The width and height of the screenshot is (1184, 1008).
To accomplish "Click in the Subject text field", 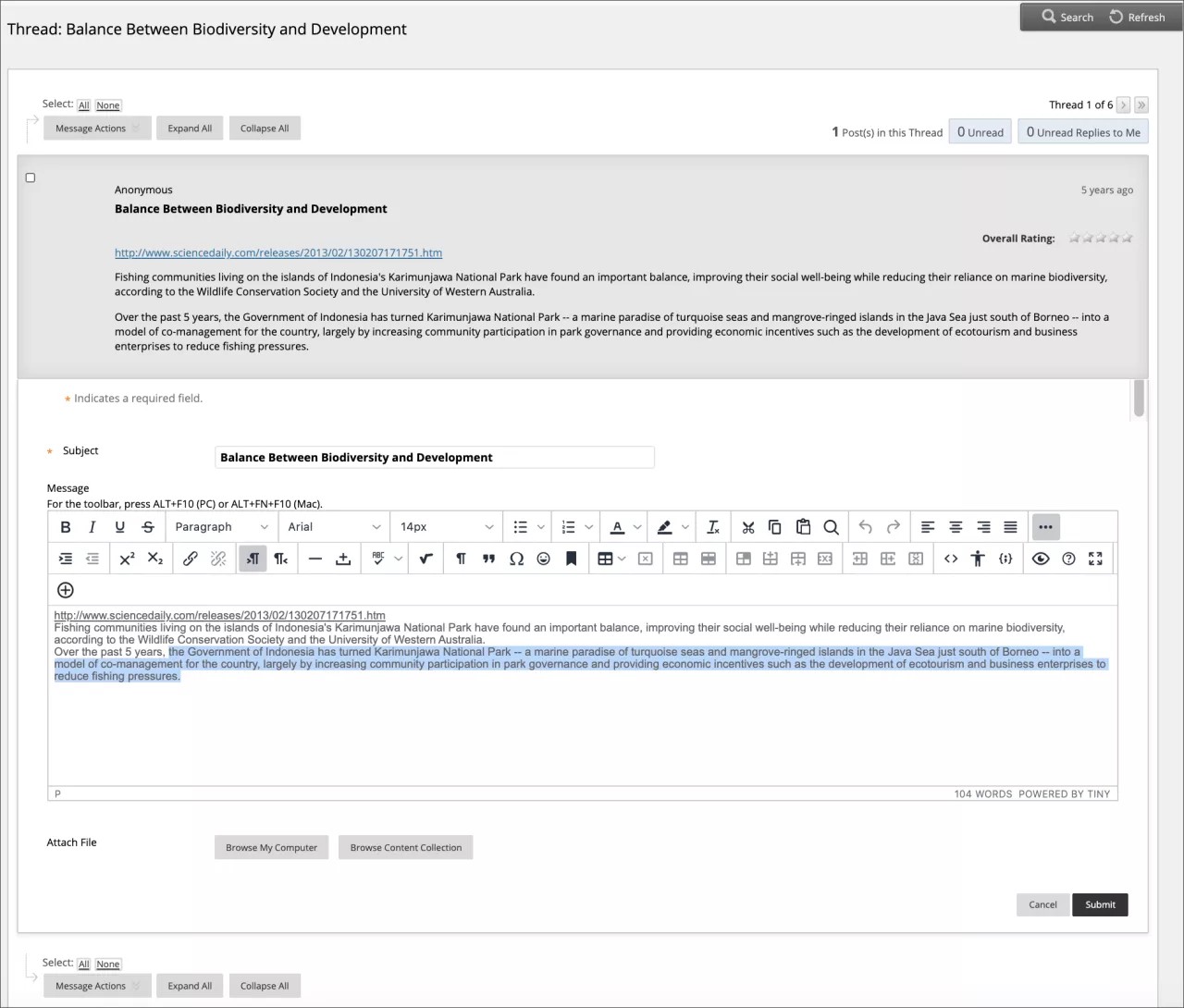I will [434, 457].
